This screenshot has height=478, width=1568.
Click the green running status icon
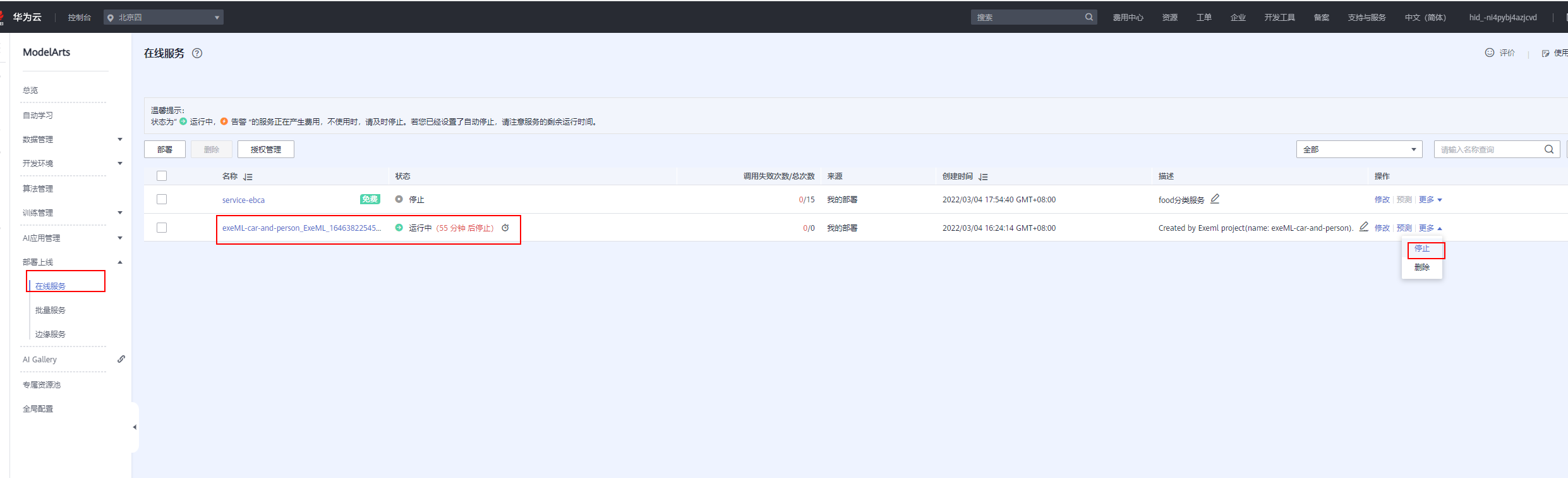(399, 228)
